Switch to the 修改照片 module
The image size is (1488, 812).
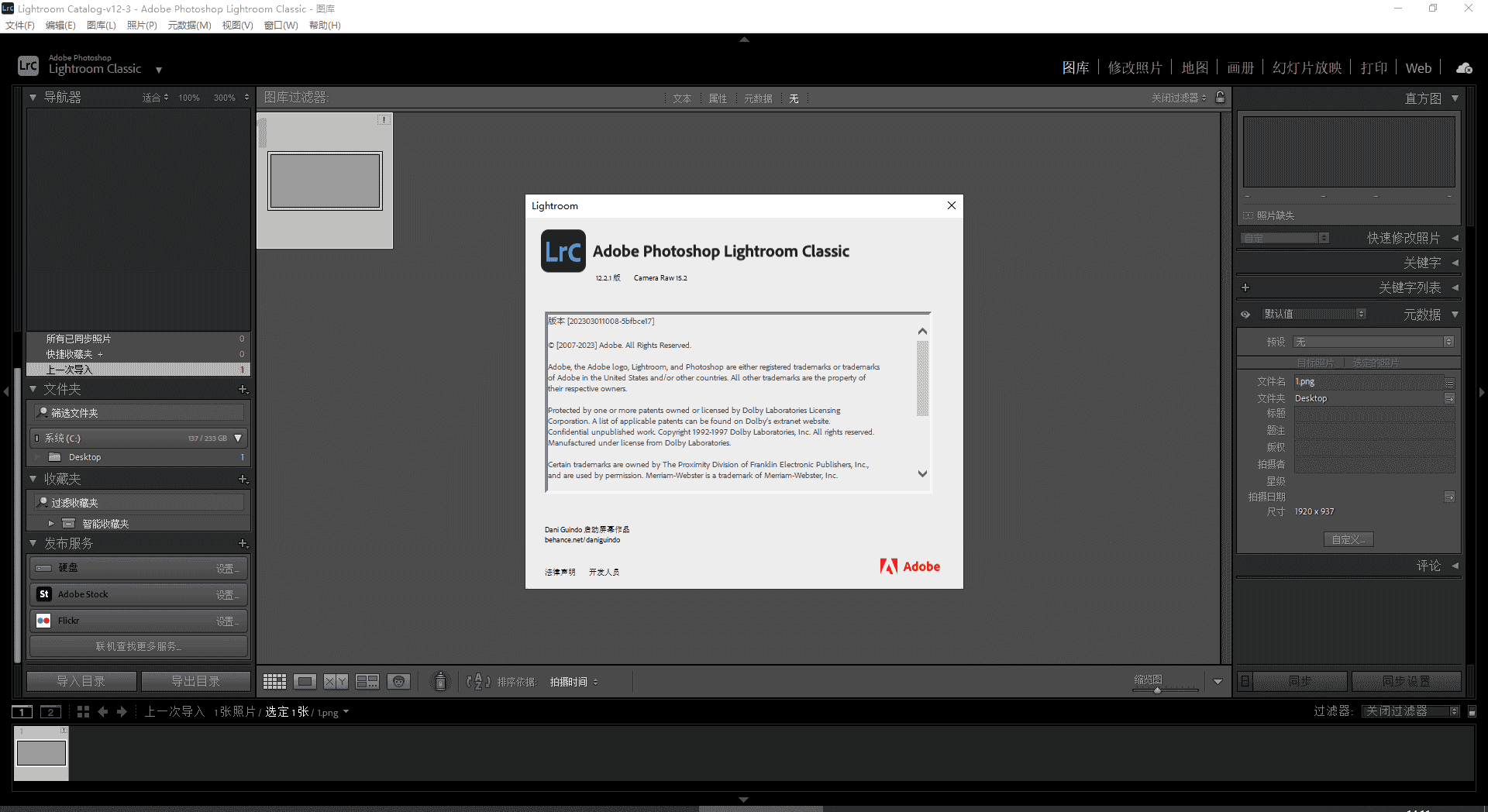click(x=1135, y=67)
